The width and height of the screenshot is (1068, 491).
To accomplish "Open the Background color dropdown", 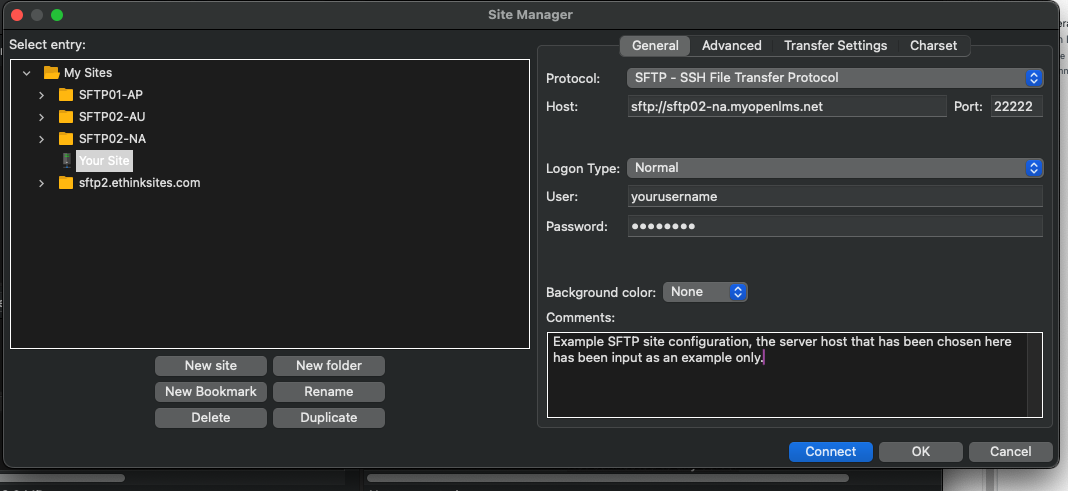I will 705,292.
